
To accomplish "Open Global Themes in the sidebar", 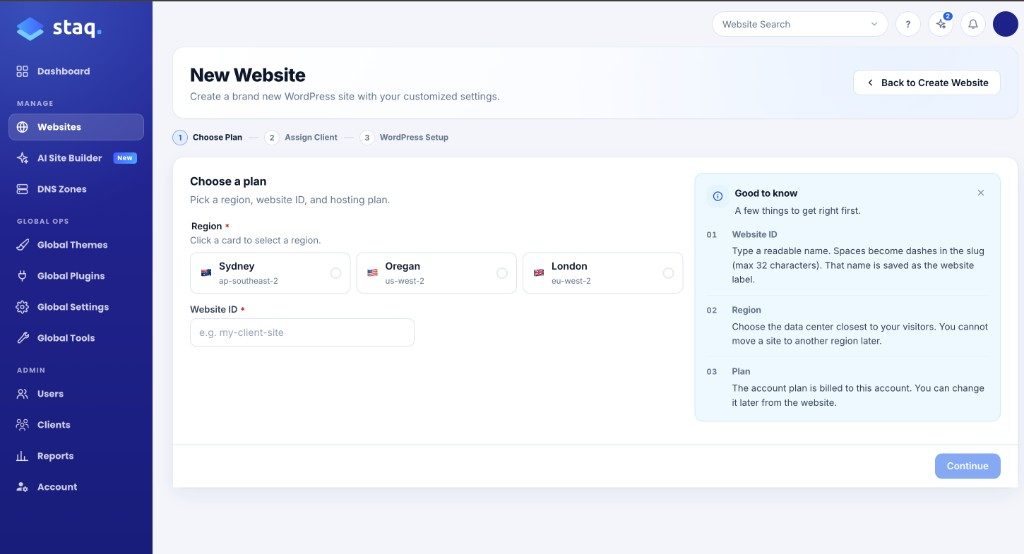I will (76, 245).
